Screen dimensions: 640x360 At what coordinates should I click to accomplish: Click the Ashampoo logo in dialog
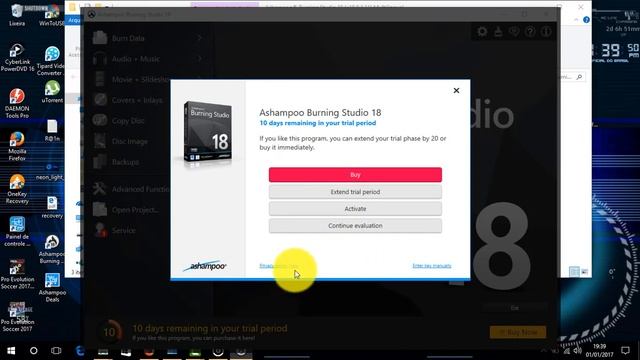pos(206,266)
